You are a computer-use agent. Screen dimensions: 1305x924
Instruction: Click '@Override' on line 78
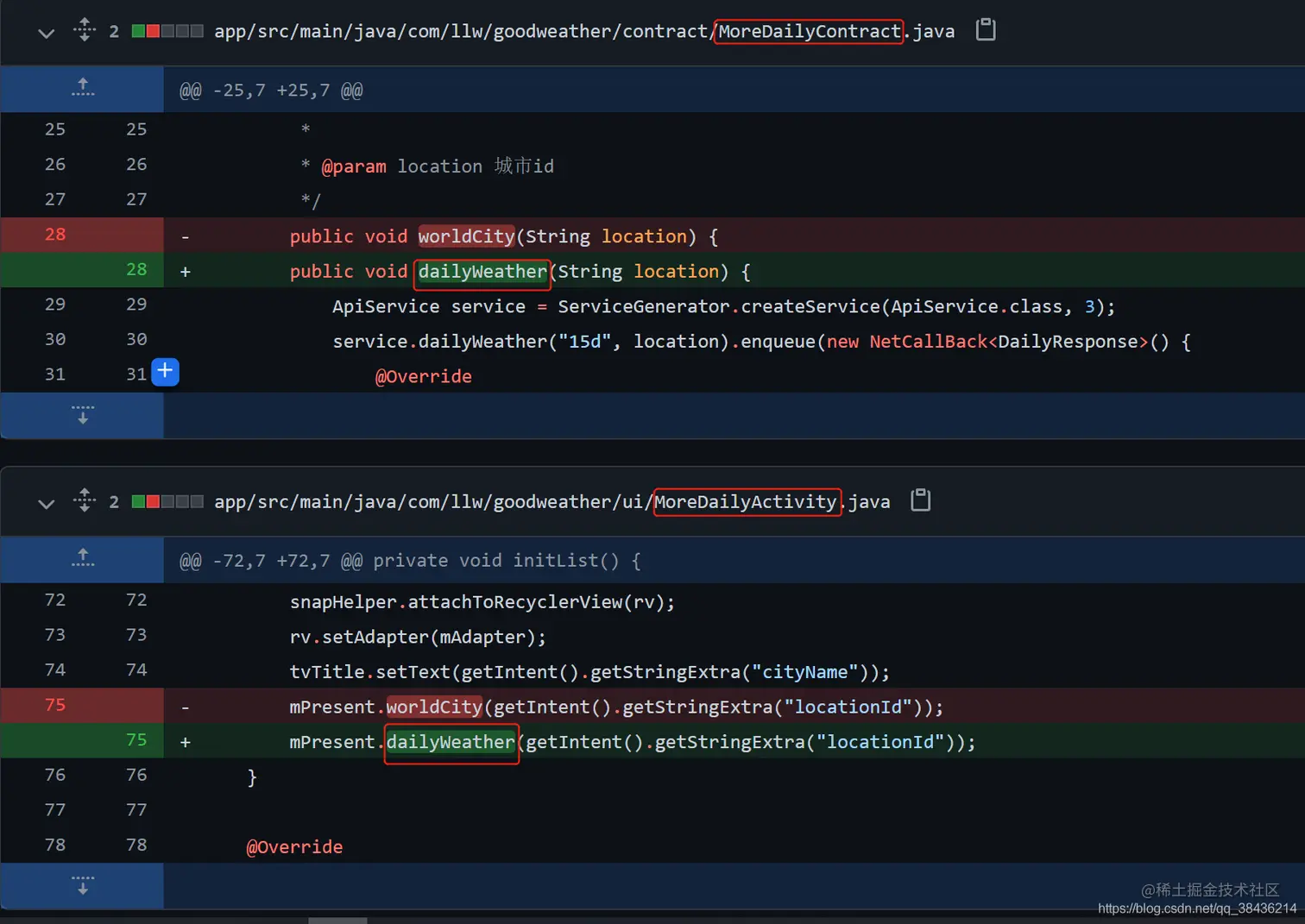[294, 847]
